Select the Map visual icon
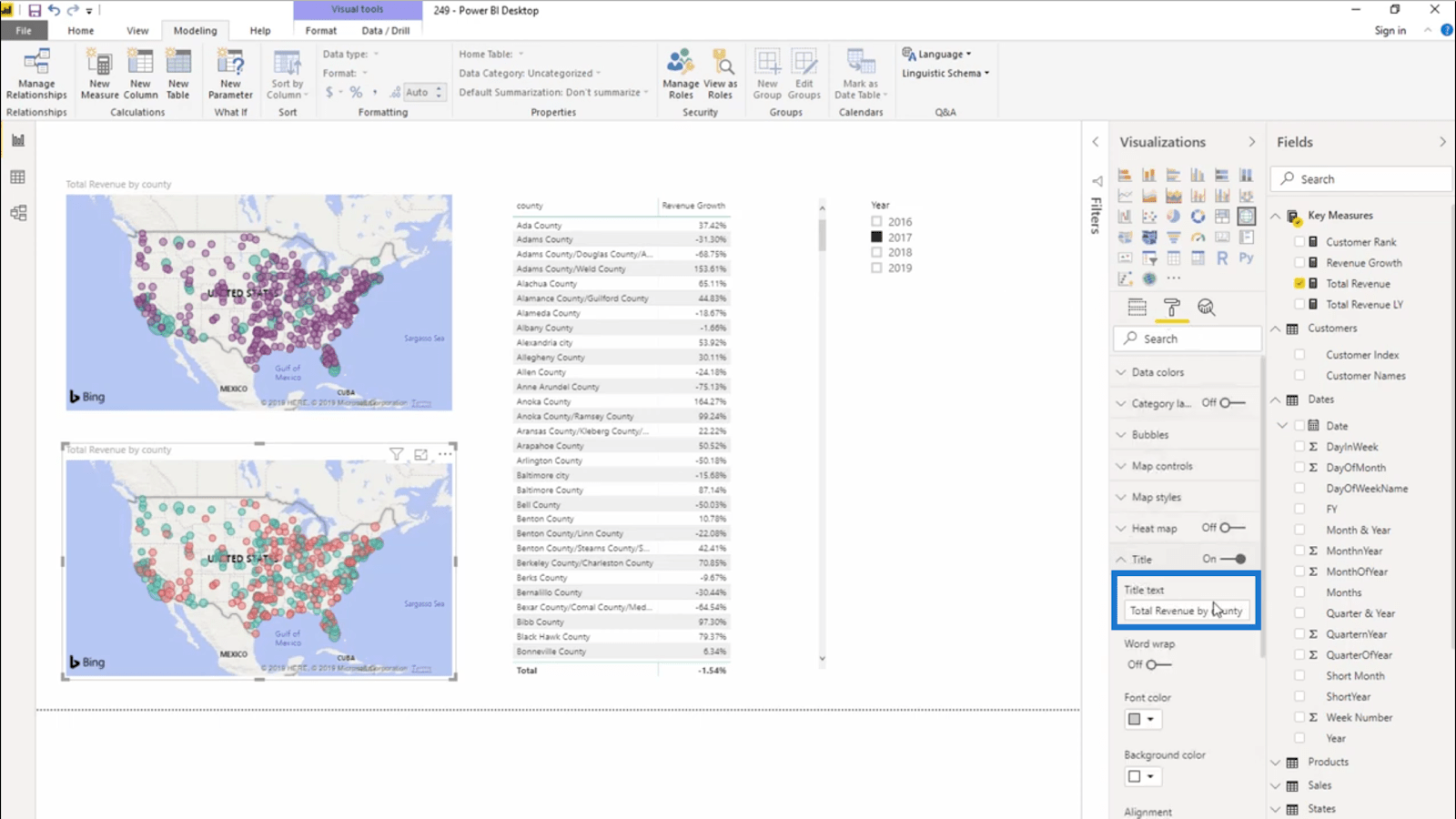Image resolution: width=1456 pixels, height=819 pixels. click(x=1246, y=217)
